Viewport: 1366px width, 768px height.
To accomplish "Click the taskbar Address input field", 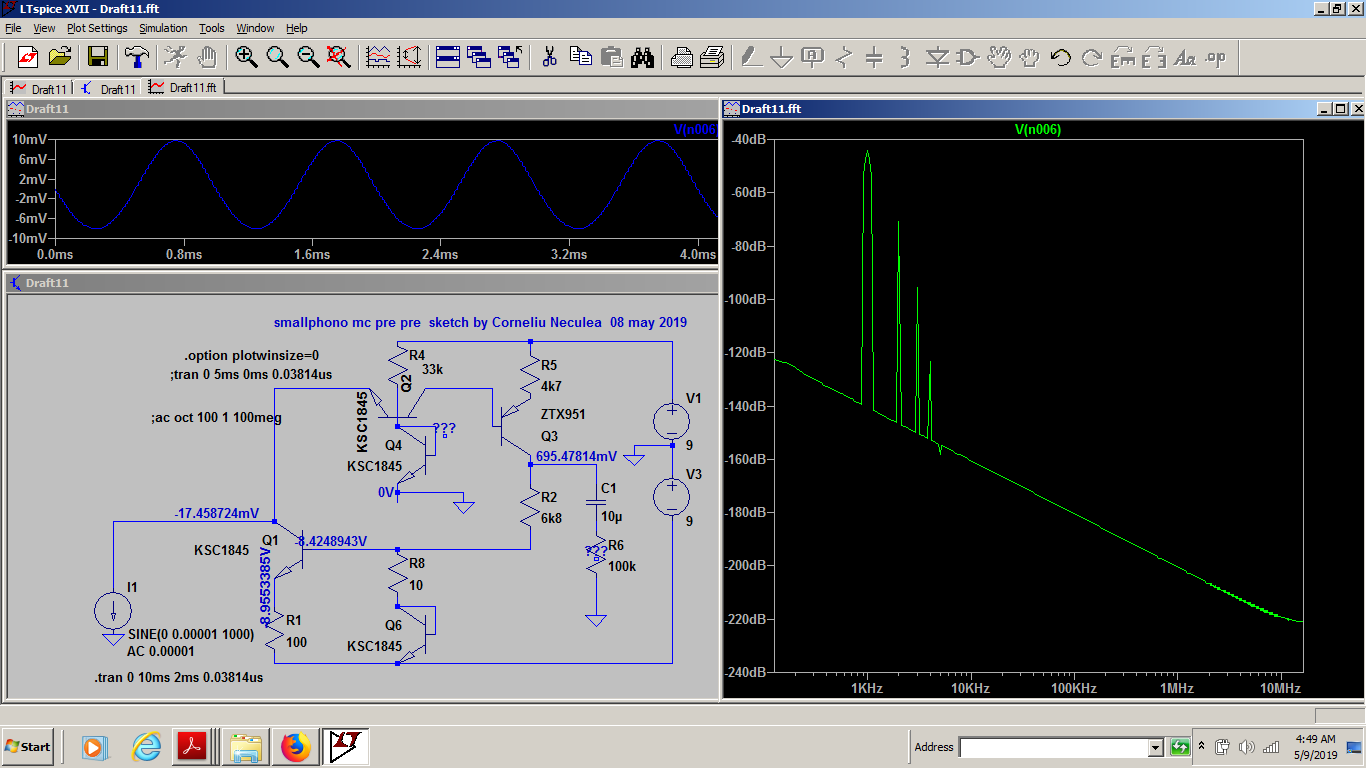I will pyautogui.click(x=1053, y=747).
